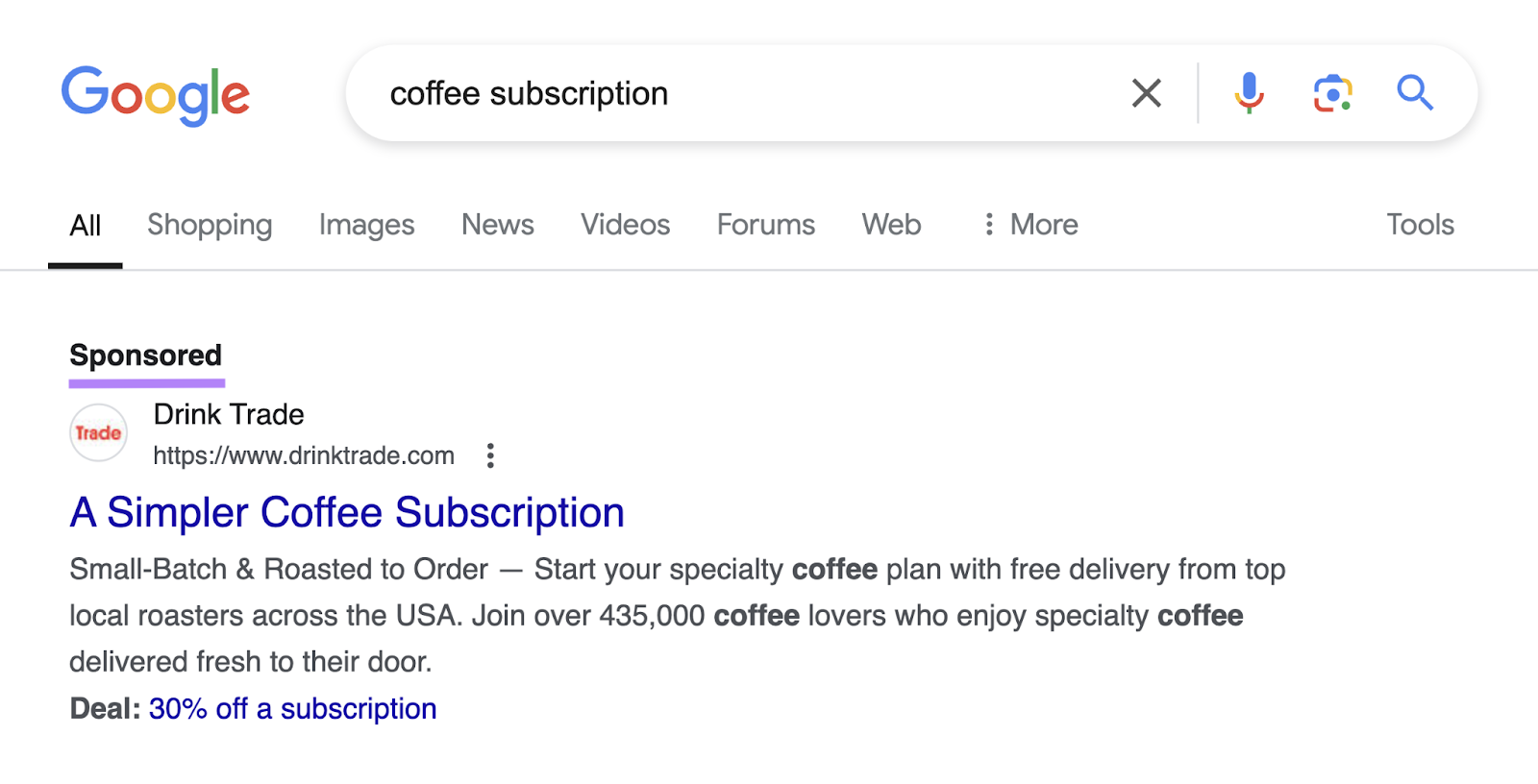Clear the search query with the X icon
Viewport: 1538px width, 784px height.
[x=1147, y=93]
